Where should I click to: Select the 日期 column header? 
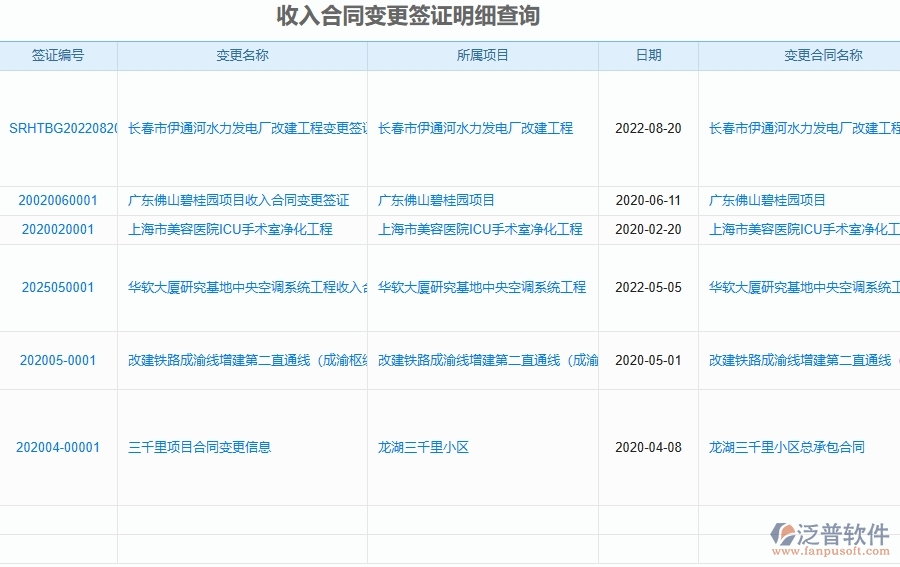pyautogui.click(x=649, y=55)
